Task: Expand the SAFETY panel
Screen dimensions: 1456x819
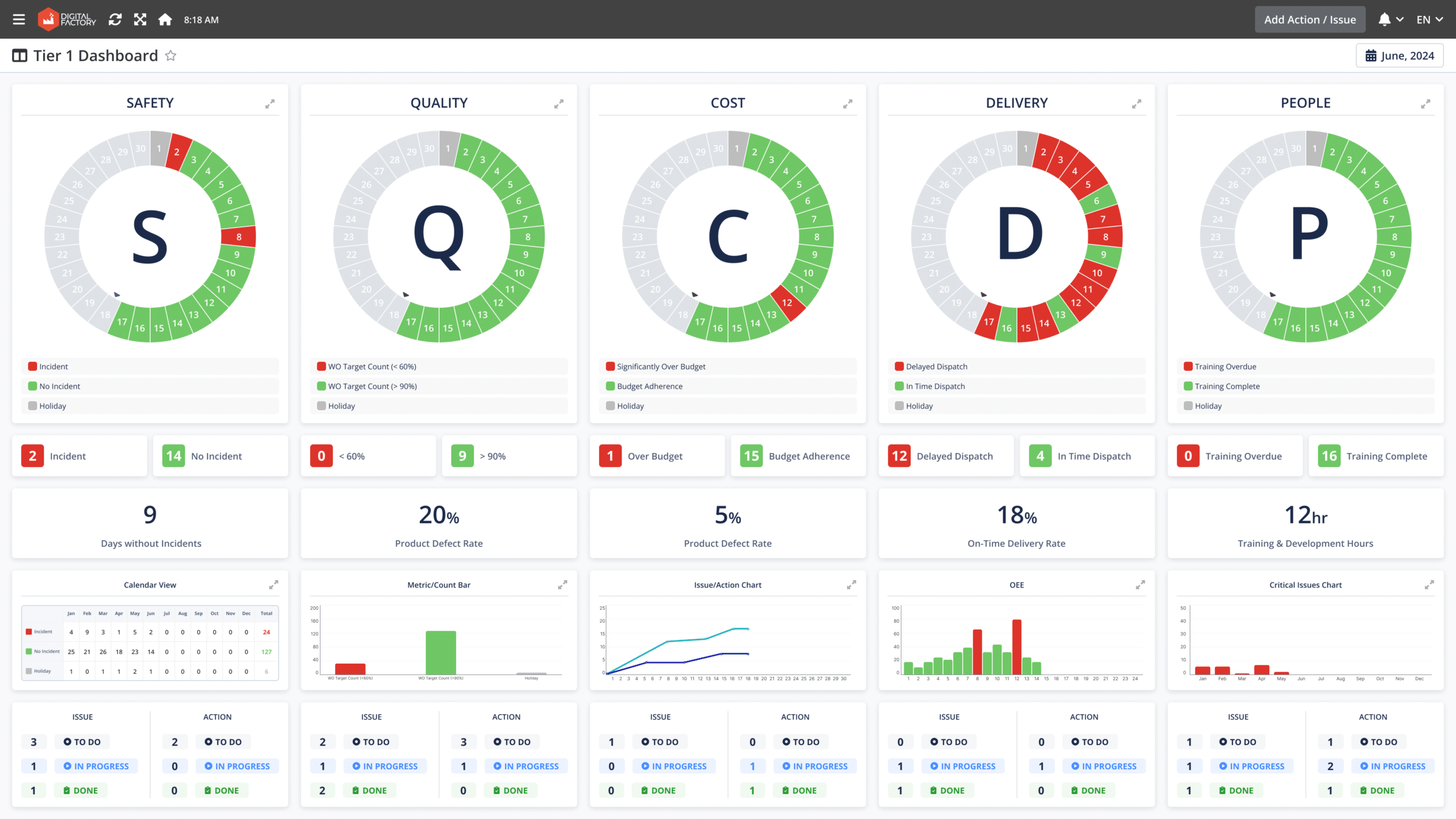Action: (x=270, y=104)
